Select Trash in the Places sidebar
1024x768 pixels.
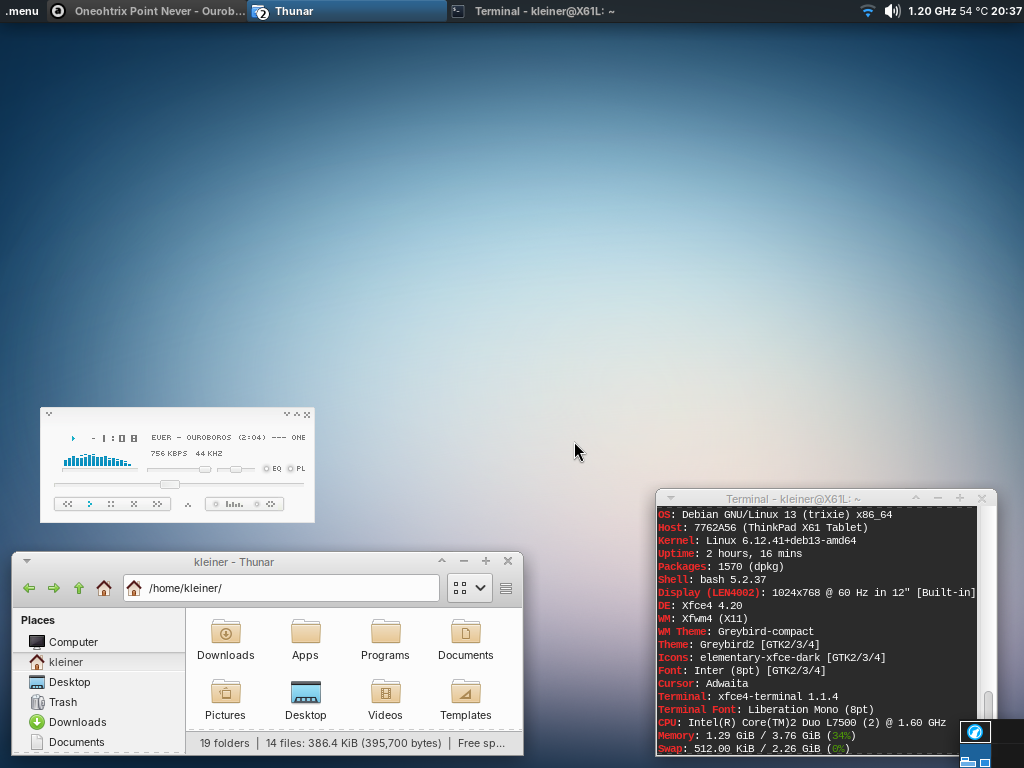click(63, 702)
